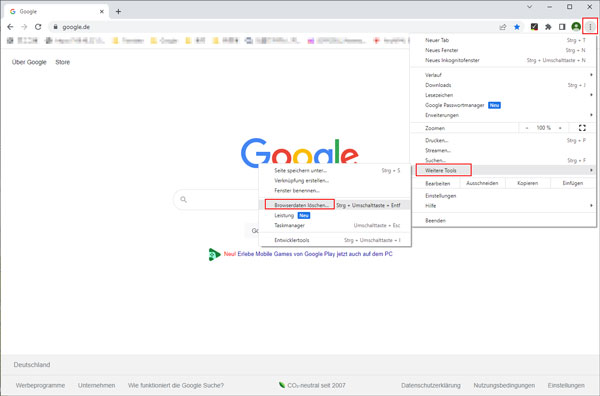Open Entwicklertools from the submenu
The image size is (600, 396).
335,240
